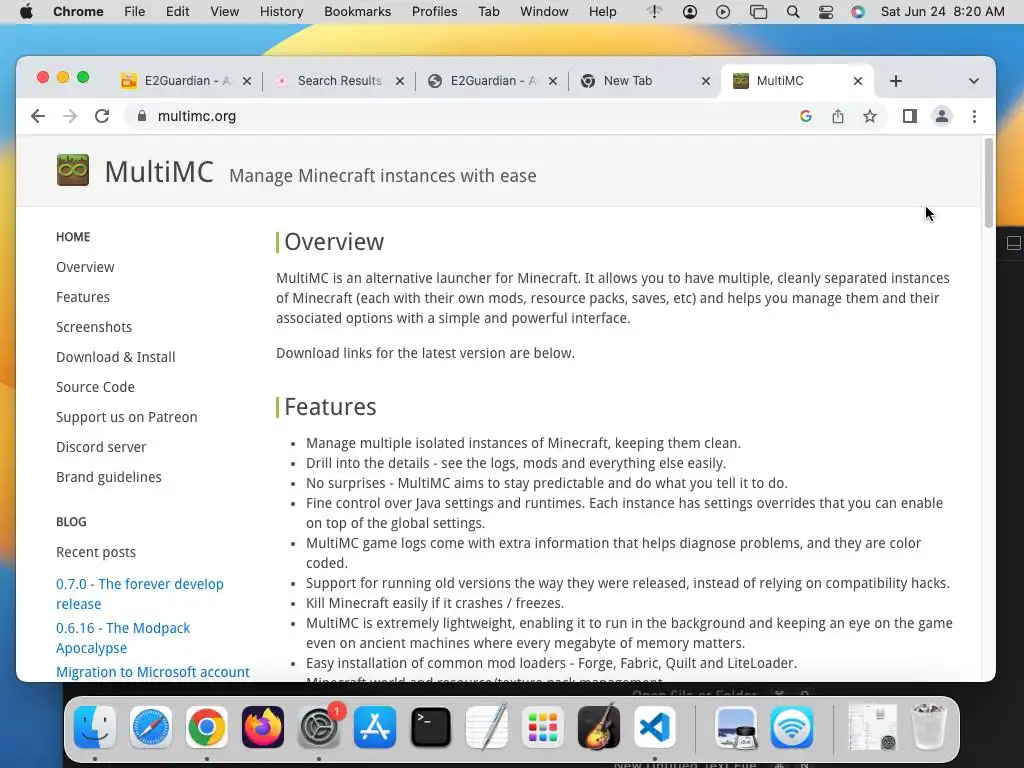Open the 0.7.0 forever develop release post
The image size is (1024, 768).
[x=140, y=594]
